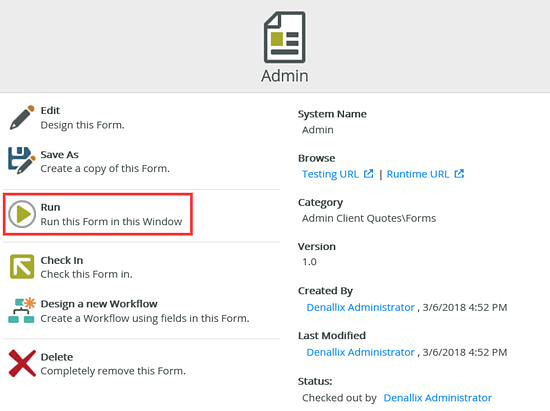
Task: Click the Check In arrow icon
Action: [x=22, y=267]
